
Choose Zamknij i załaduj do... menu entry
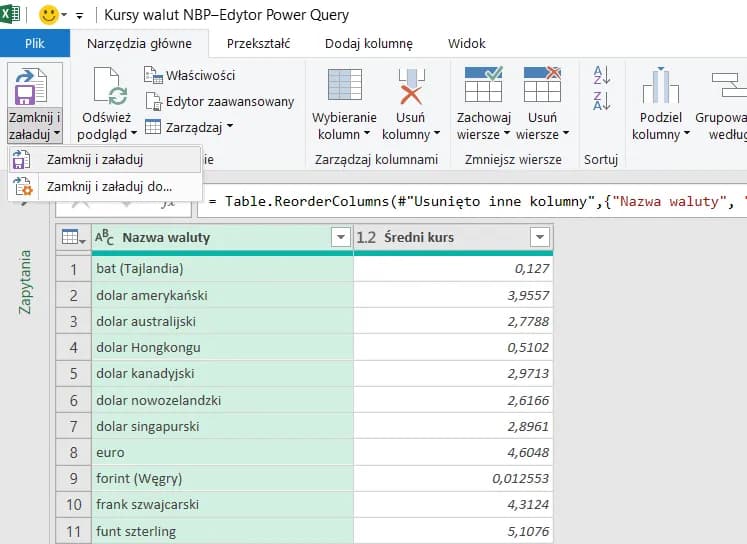pos(109,186)
